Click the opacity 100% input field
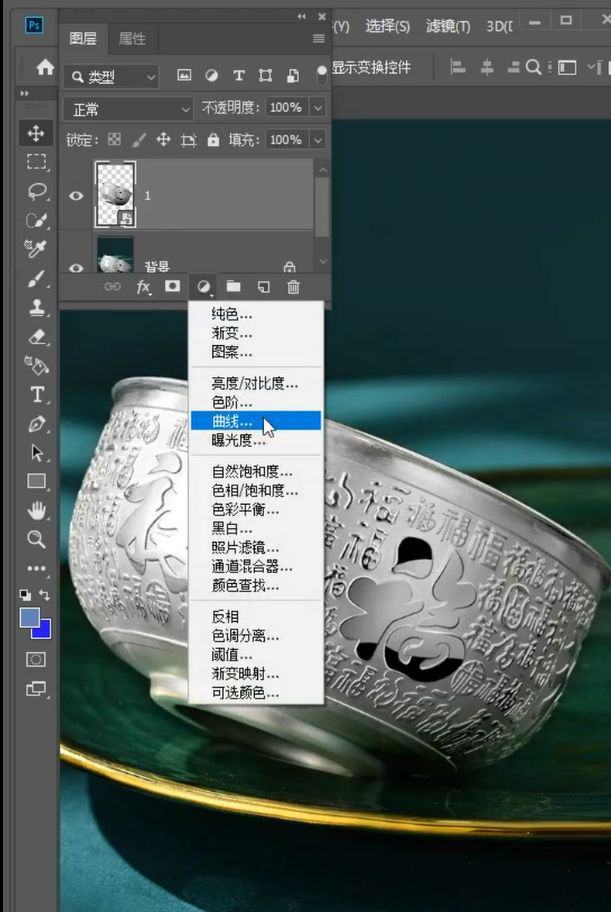Screen dimensions: 611x912 pyautogui.click(x=287, y=108)
